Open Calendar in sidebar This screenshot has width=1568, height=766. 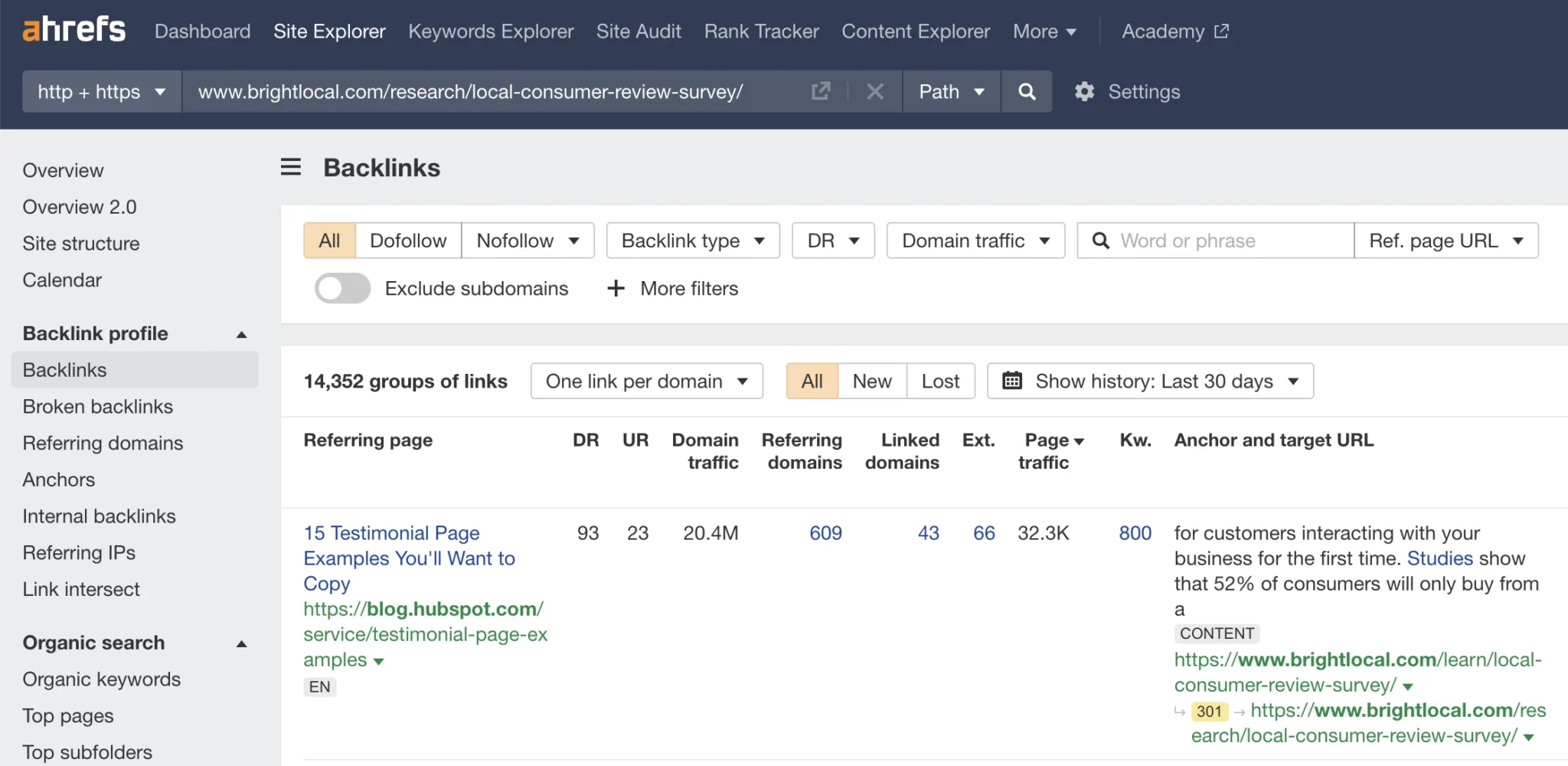pyautogui.click(x=62, y=280)
